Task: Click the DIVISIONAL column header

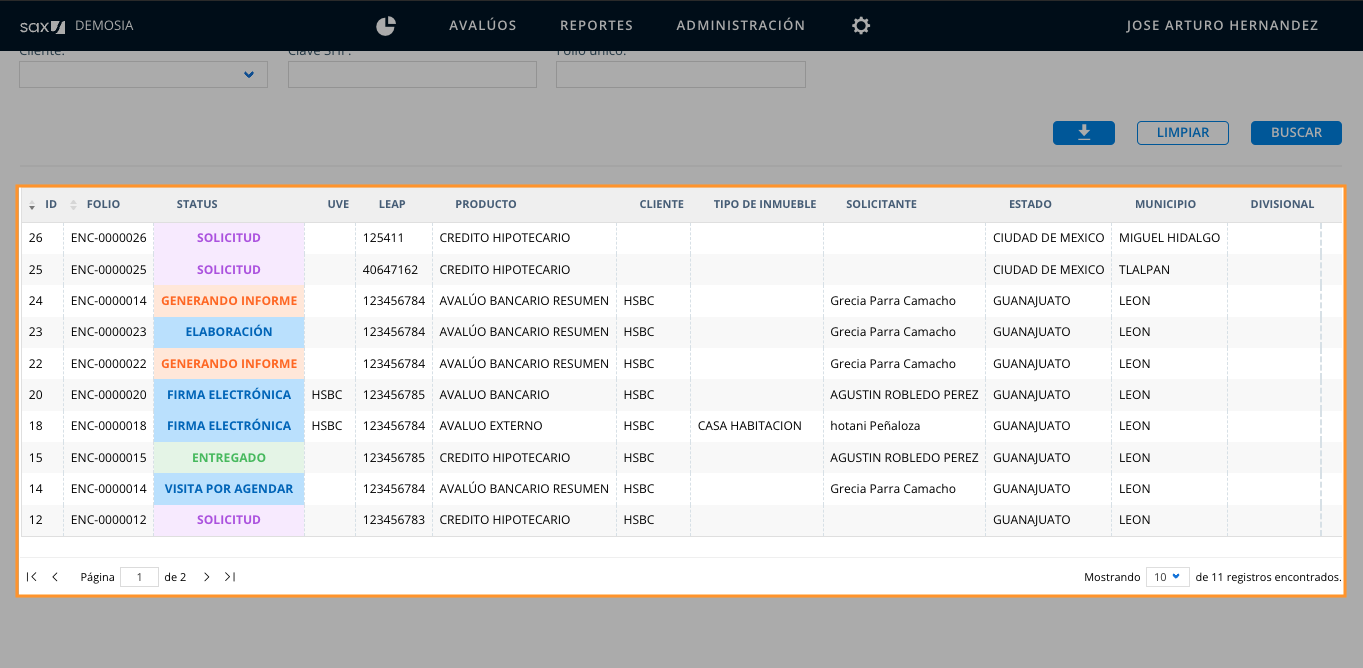Action: pyautogui.click(x=1282, y=204)
